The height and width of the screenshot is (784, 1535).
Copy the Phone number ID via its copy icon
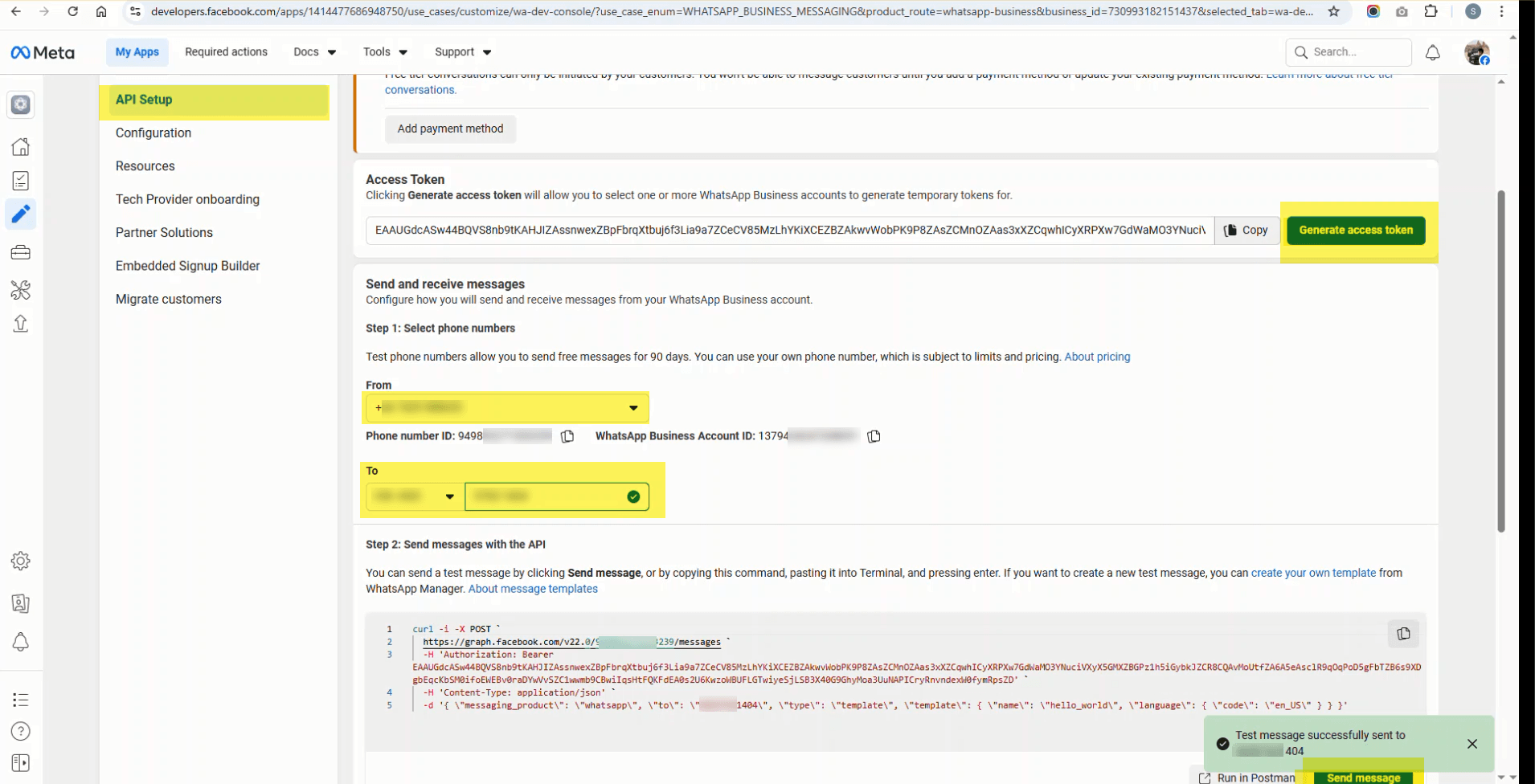pos(567,435)
